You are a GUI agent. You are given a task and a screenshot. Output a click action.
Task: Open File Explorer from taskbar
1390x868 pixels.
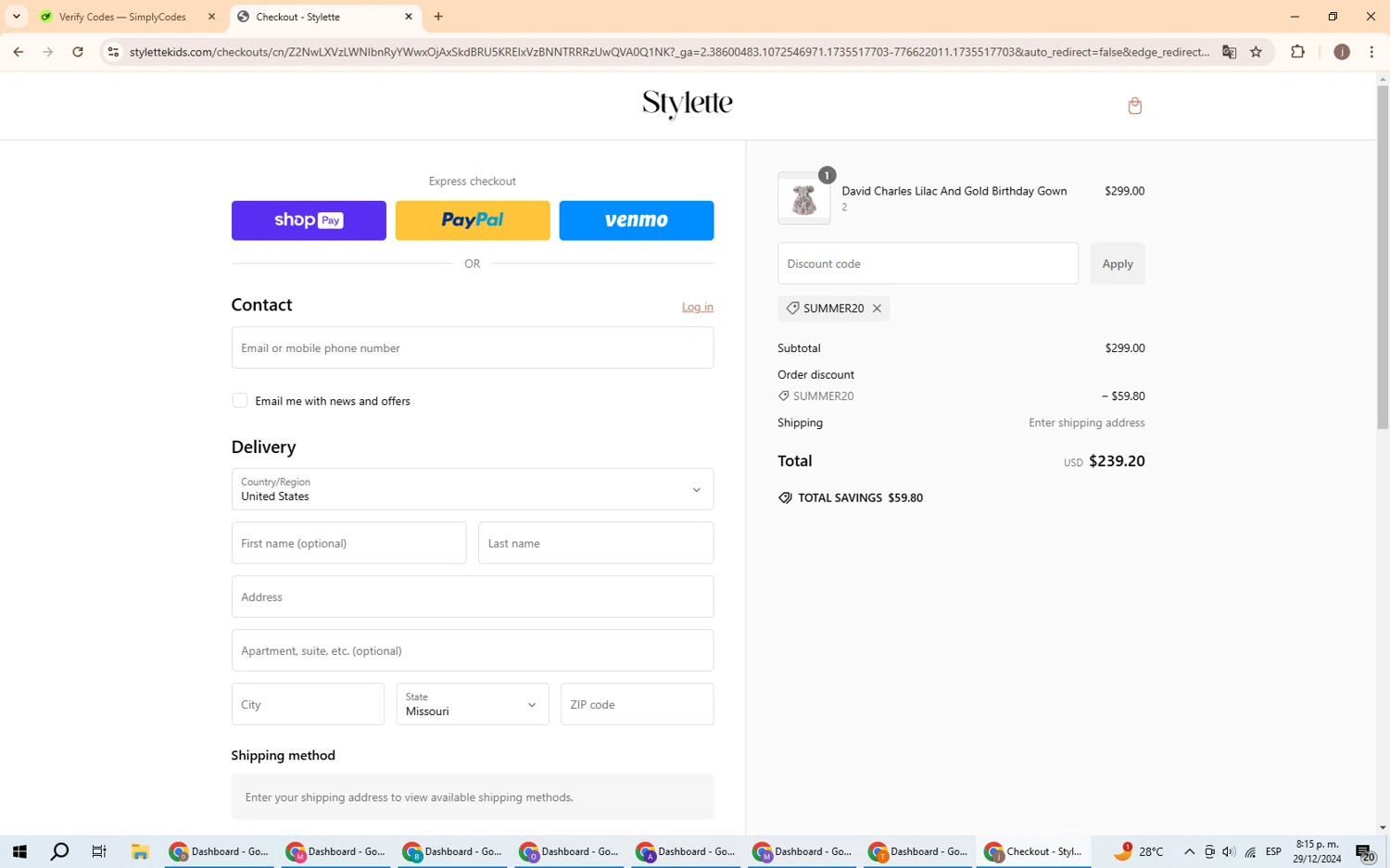tap(140, 851)
